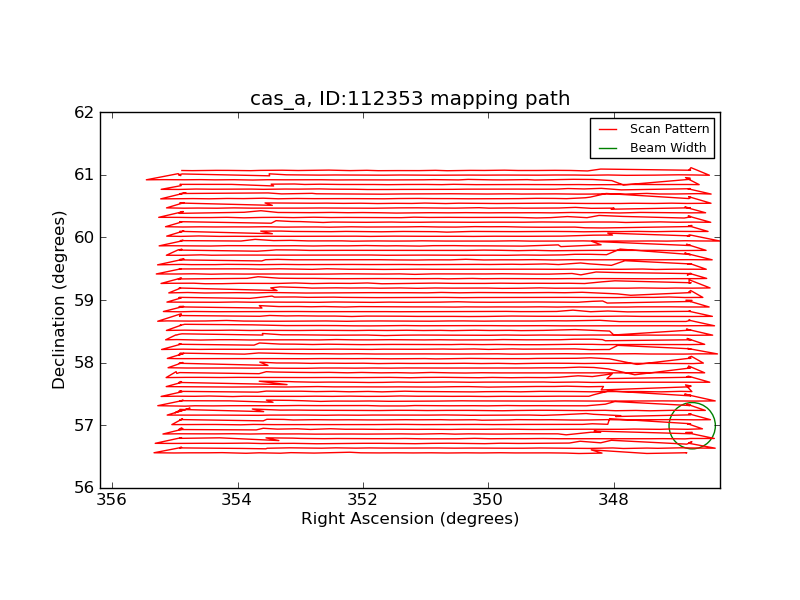Click the red line sample in legend
The height and width of the screenshot is (600, 800).
[x=608, y=130]
